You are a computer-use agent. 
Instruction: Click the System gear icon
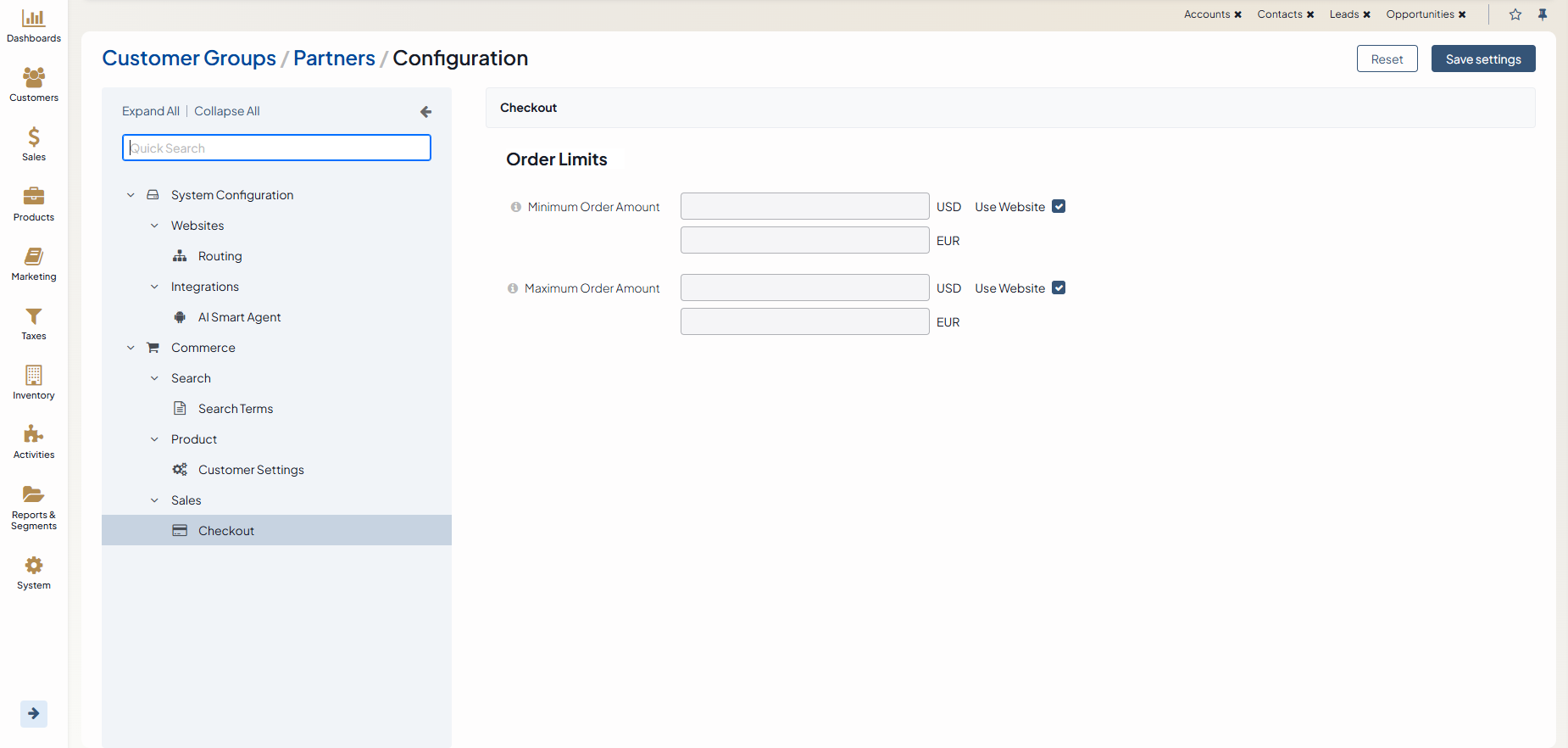(33, 566)
